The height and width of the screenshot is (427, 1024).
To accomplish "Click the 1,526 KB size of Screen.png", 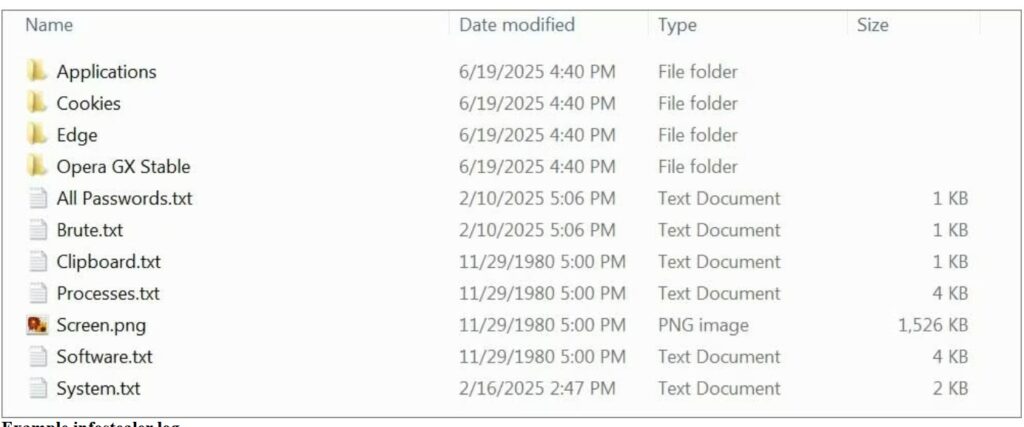I will click(x=933, y=325).
